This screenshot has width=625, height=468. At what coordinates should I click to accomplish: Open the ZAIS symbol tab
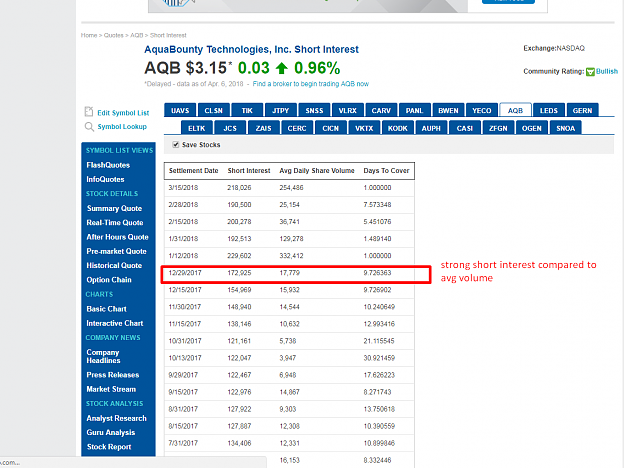pos(263,128)
